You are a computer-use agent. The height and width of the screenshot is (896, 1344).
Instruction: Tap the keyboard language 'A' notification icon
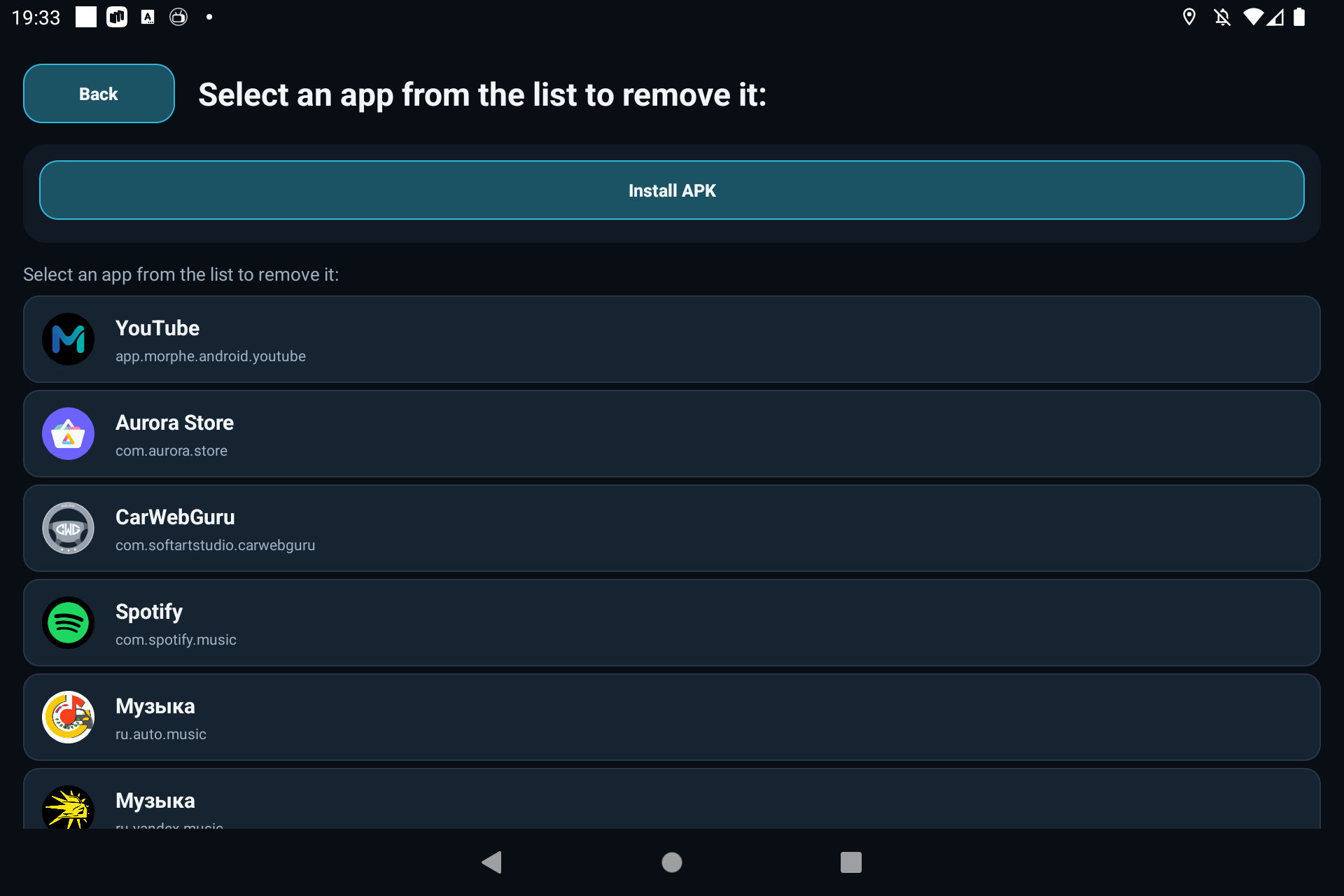point(148,17)
